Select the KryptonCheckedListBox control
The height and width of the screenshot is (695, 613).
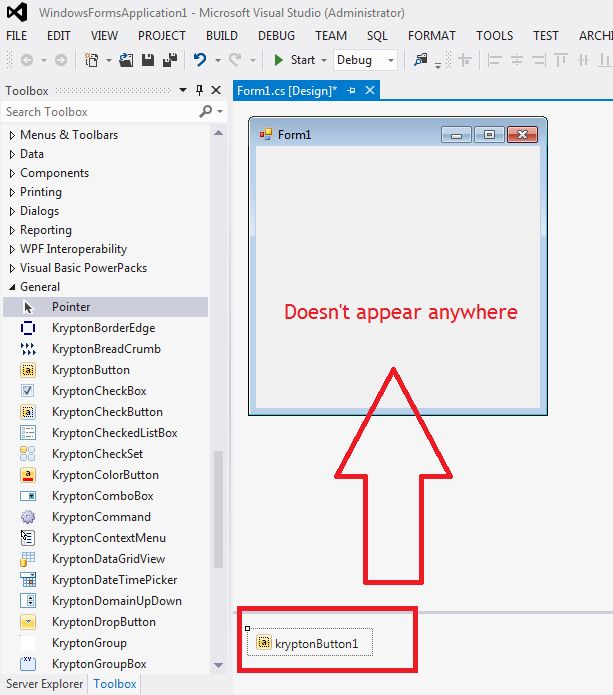(105, 433)
